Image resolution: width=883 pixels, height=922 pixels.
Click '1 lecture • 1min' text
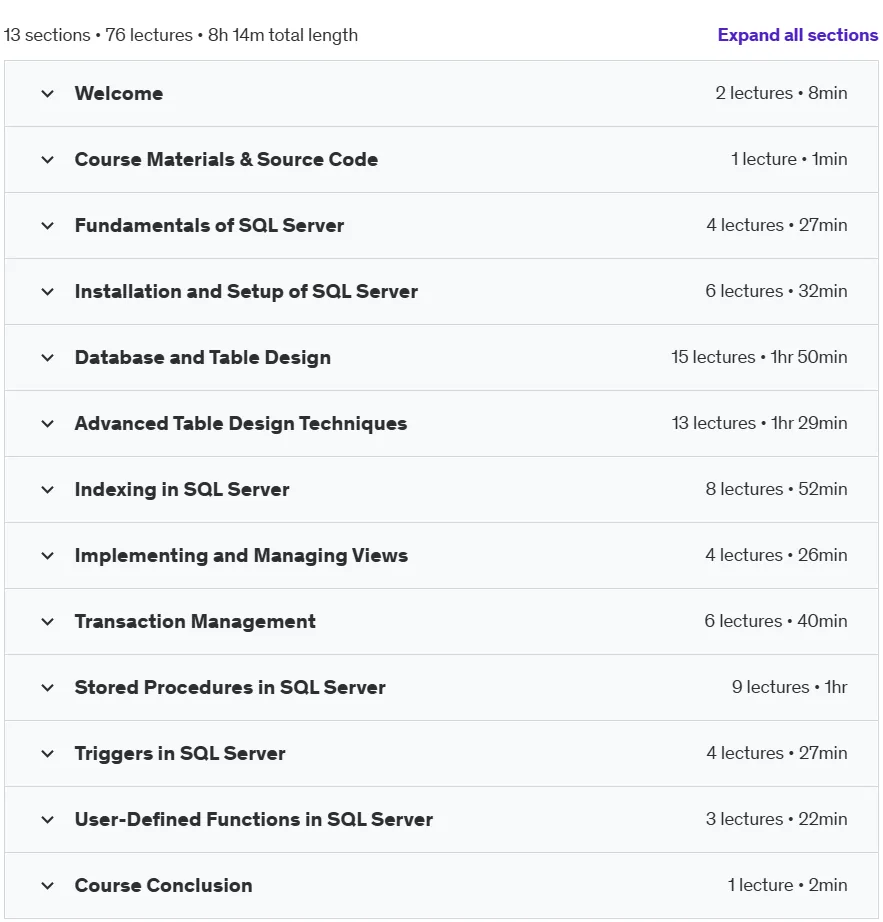pos(789,159)
